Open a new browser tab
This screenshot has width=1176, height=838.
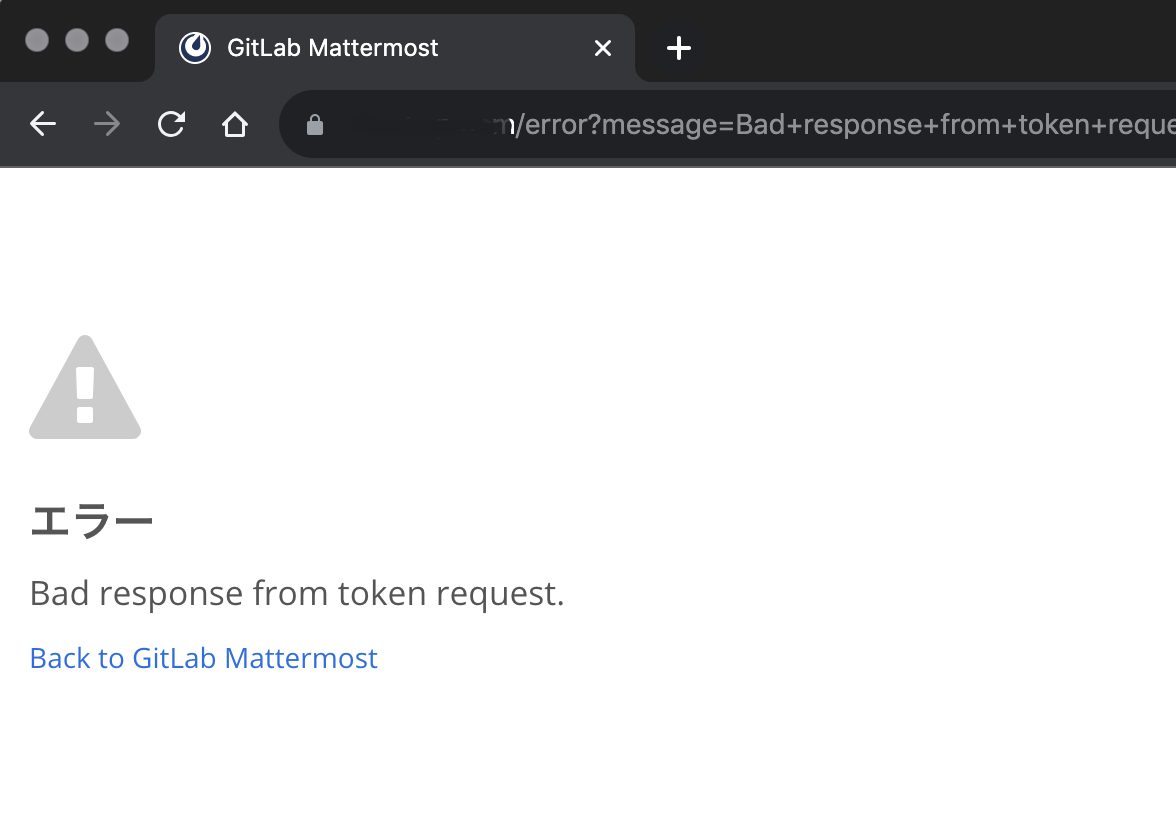tap(679, 48)
